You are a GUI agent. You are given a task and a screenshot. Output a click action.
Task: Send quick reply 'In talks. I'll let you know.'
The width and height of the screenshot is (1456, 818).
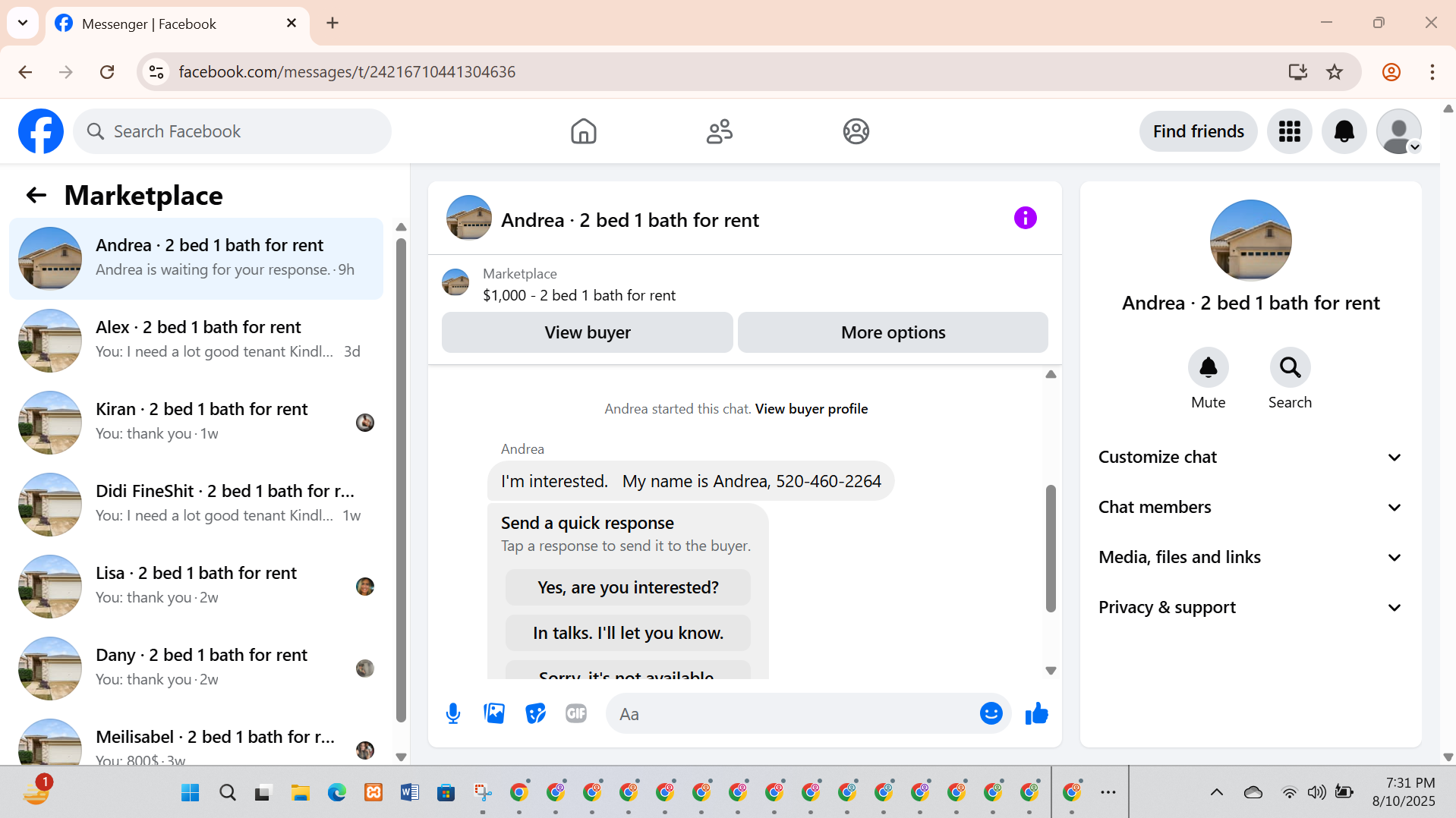click(x=628, y=633)
